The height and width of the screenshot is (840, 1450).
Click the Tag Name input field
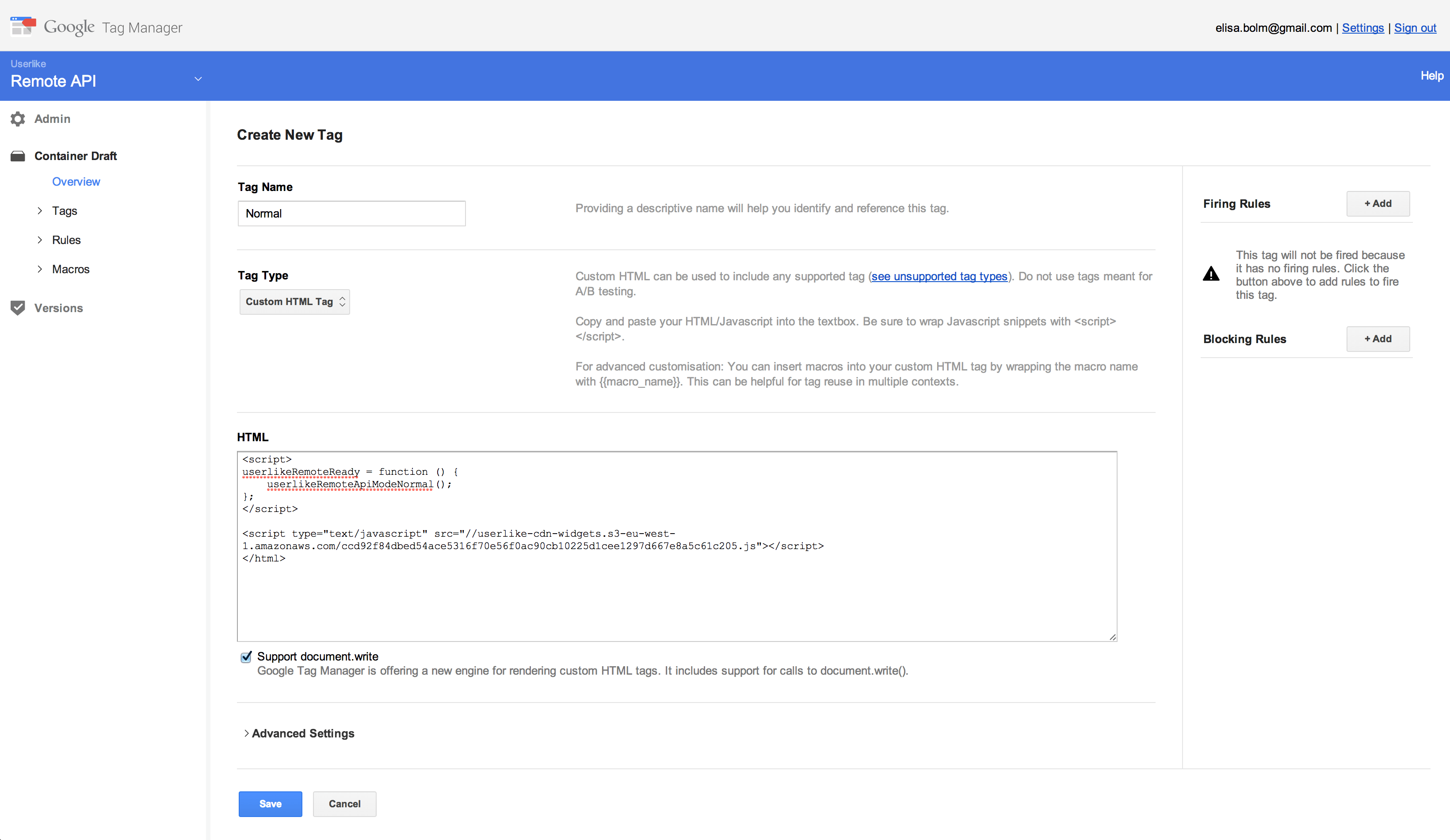351,214
